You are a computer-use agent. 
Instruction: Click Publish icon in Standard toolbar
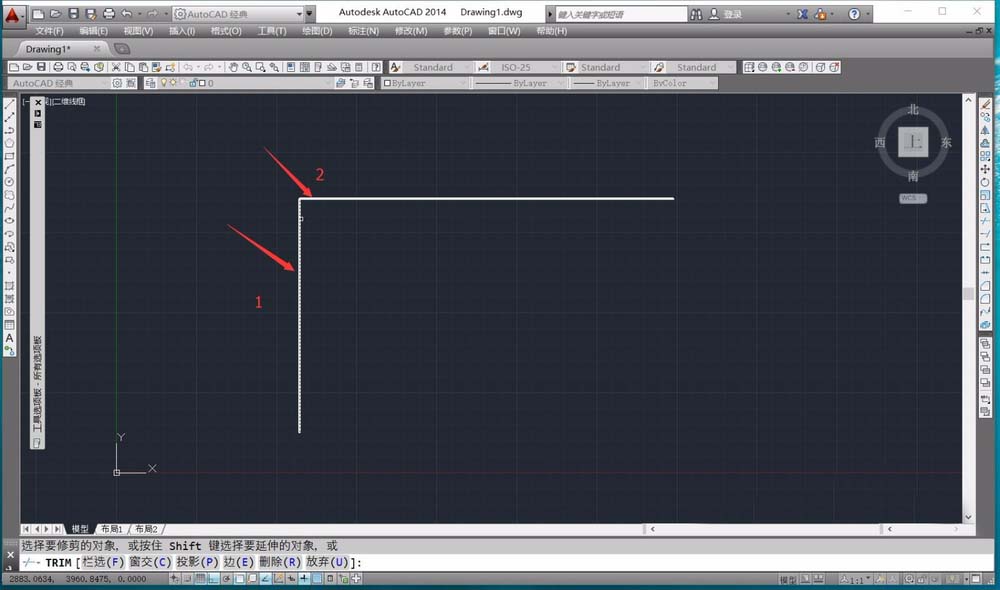[x=85, y=67]
